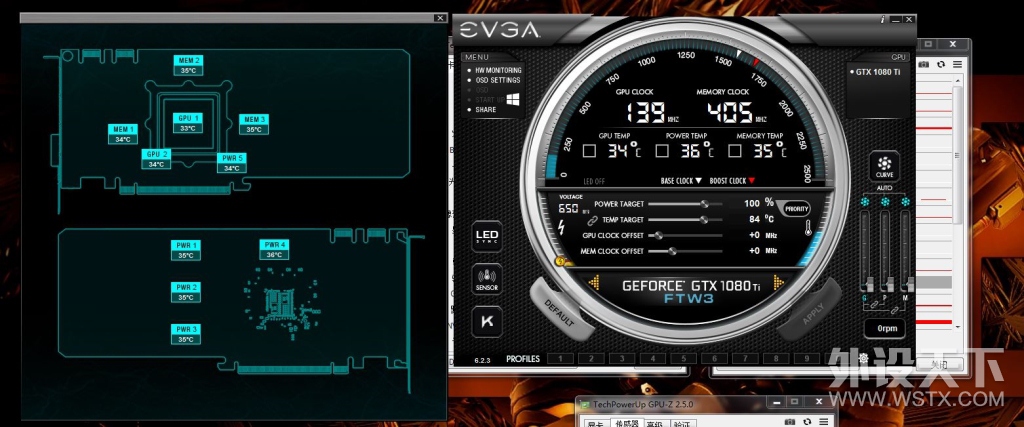
Task: Select profile slot 1
Action: pos(560,358)
